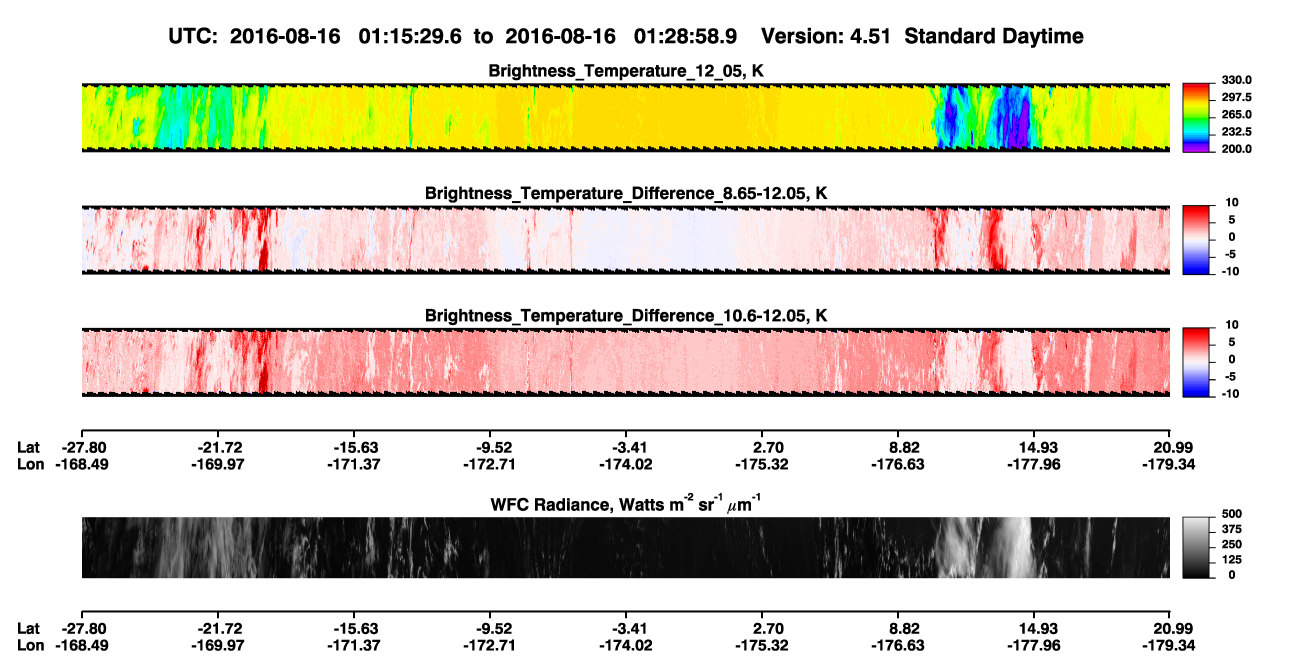Select the 12.05 brightness temperature image strip
Image resolution: width=1300 pixels, height=667 pixels.
tap(625, 117)
